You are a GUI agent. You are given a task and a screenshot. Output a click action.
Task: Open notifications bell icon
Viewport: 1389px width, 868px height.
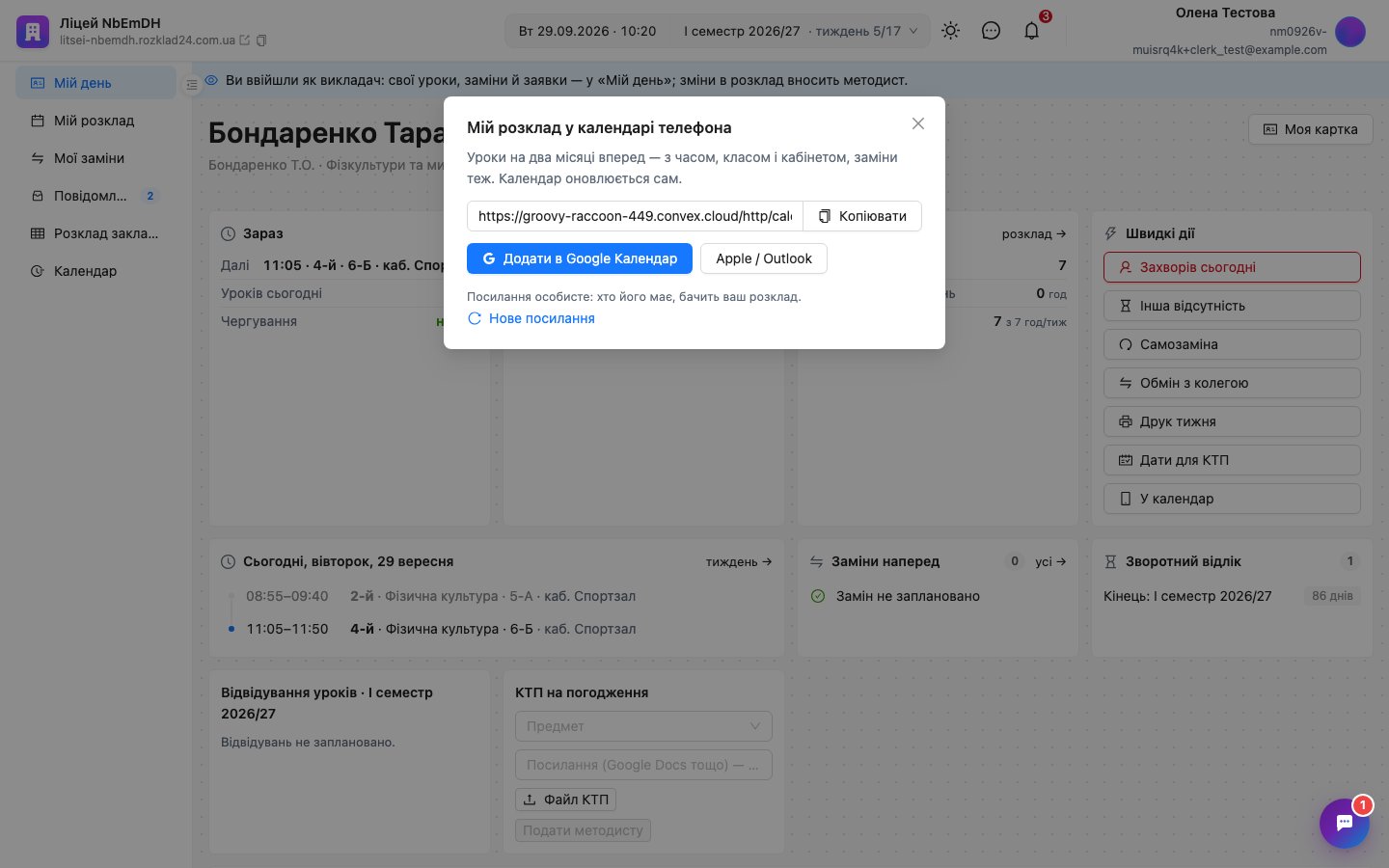[x=1032, y=31]
